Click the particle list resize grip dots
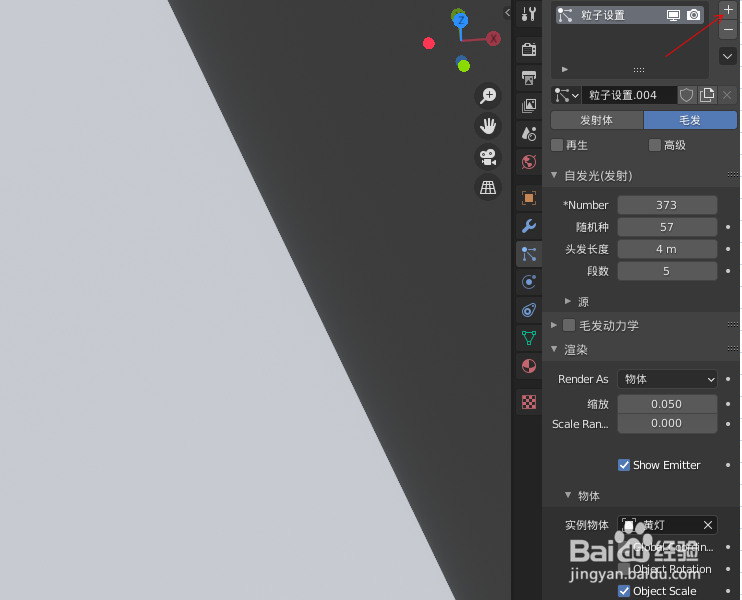Viewport: 742px width, 600px height. (639, 70)
